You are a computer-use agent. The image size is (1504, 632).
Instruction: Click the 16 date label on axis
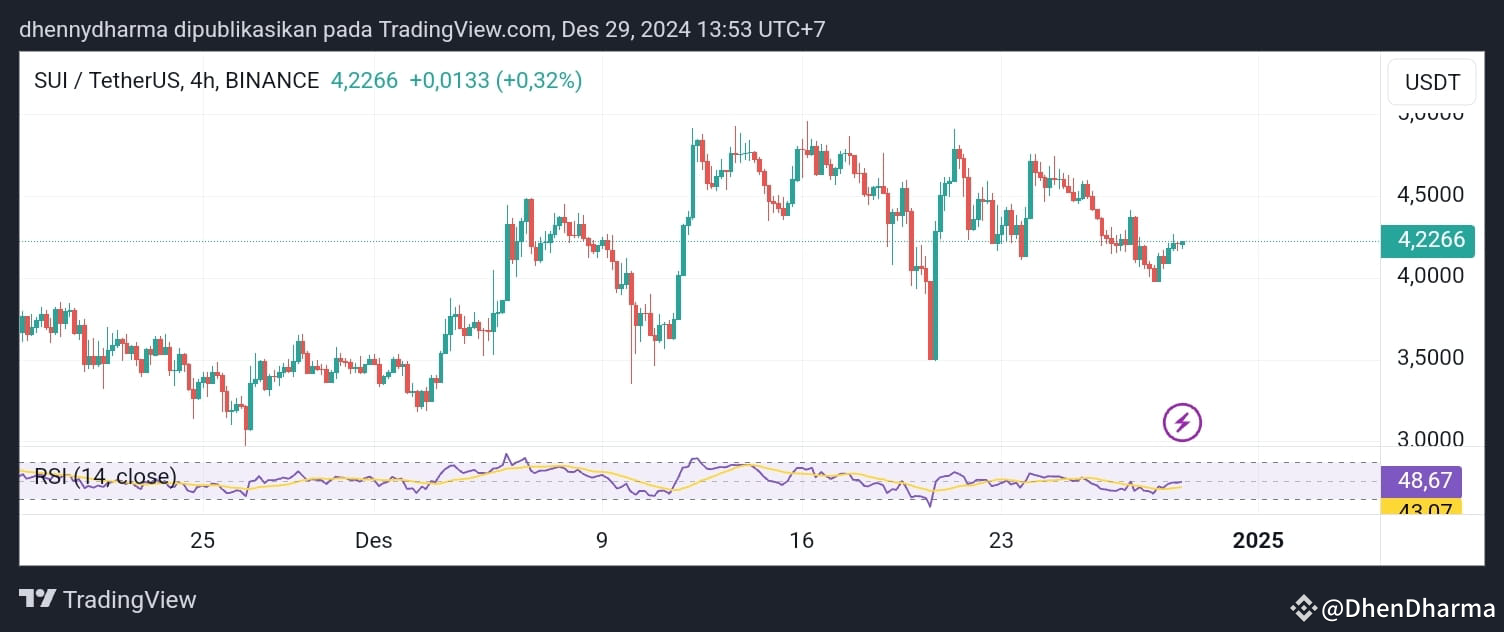point(801,541)
